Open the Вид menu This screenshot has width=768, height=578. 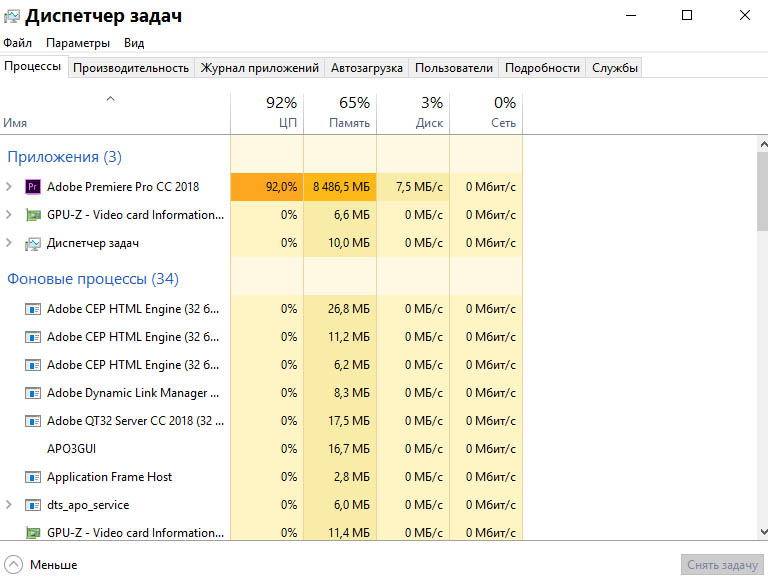tap(134, 43)
